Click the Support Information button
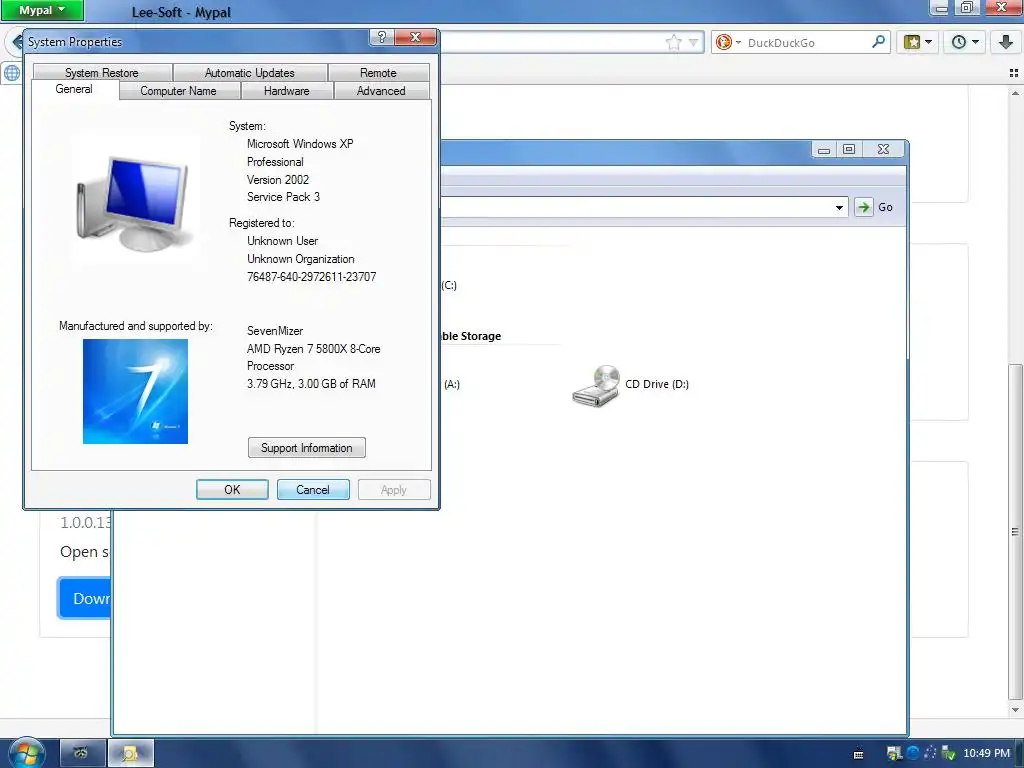The width and height of the screenshot is (1024, 768). click(x=306, y=448)
